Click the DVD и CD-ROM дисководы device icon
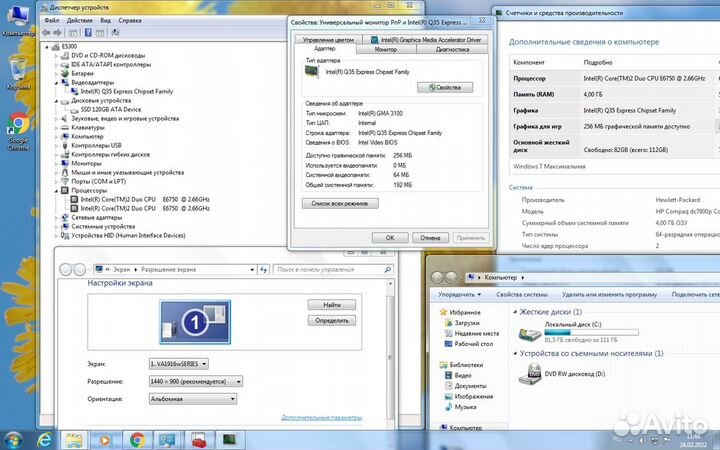720x450 pixels. point(65,56)
